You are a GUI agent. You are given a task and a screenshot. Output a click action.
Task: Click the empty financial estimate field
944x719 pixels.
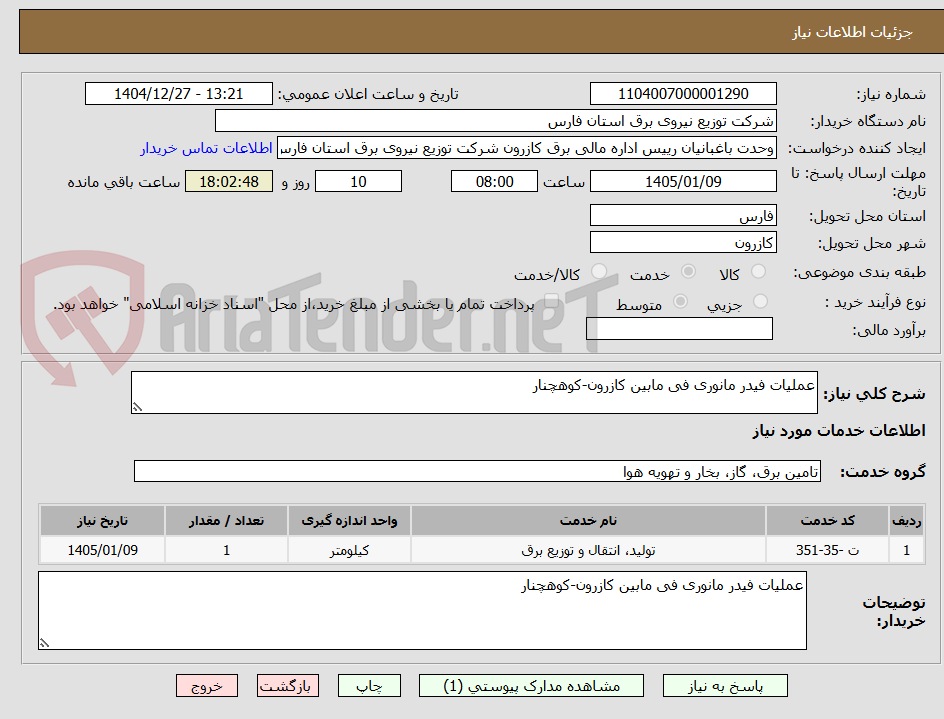pyautogui.click(x=679, y=329)
